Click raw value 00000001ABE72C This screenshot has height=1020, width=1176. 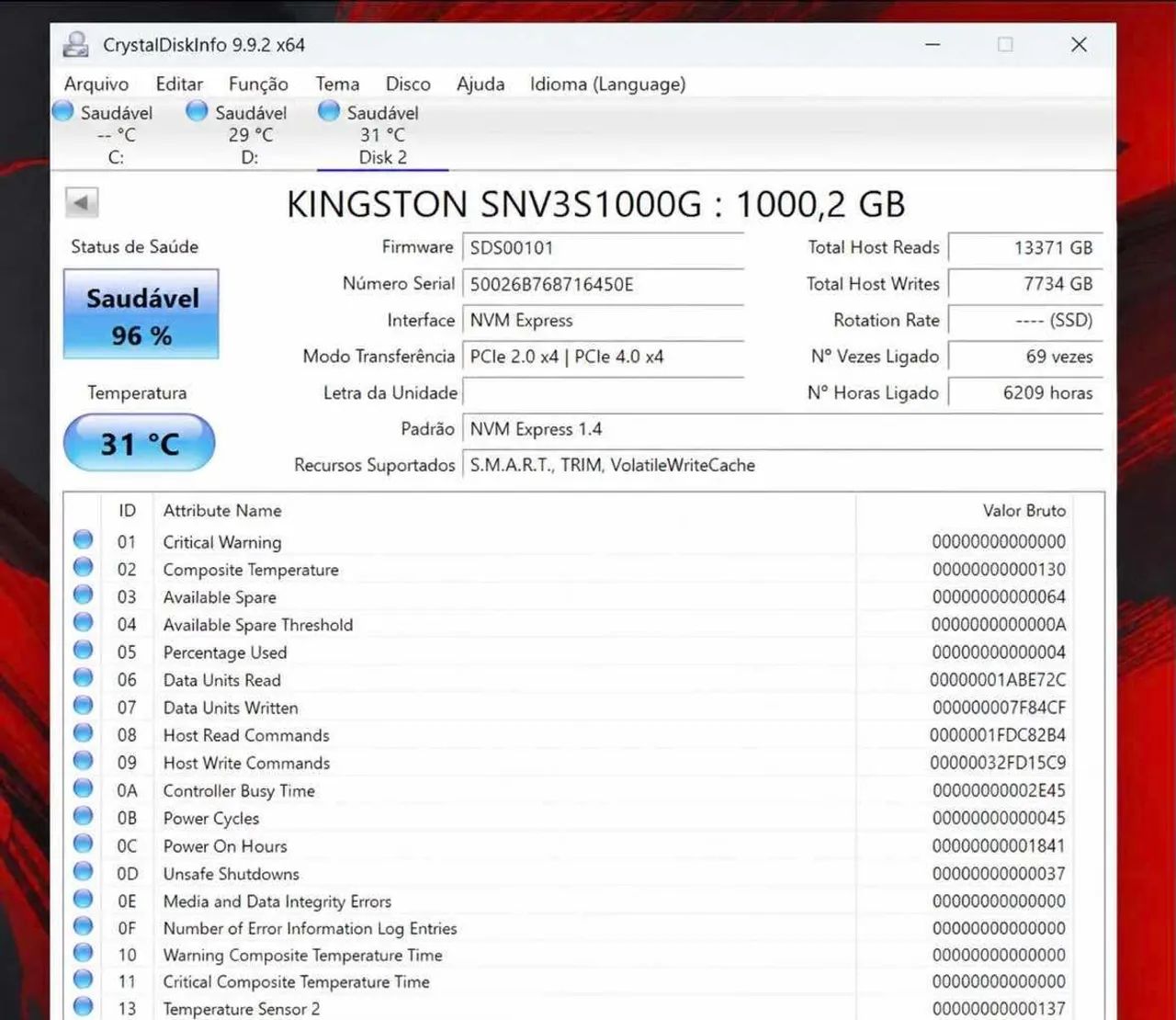pos(998,680)
